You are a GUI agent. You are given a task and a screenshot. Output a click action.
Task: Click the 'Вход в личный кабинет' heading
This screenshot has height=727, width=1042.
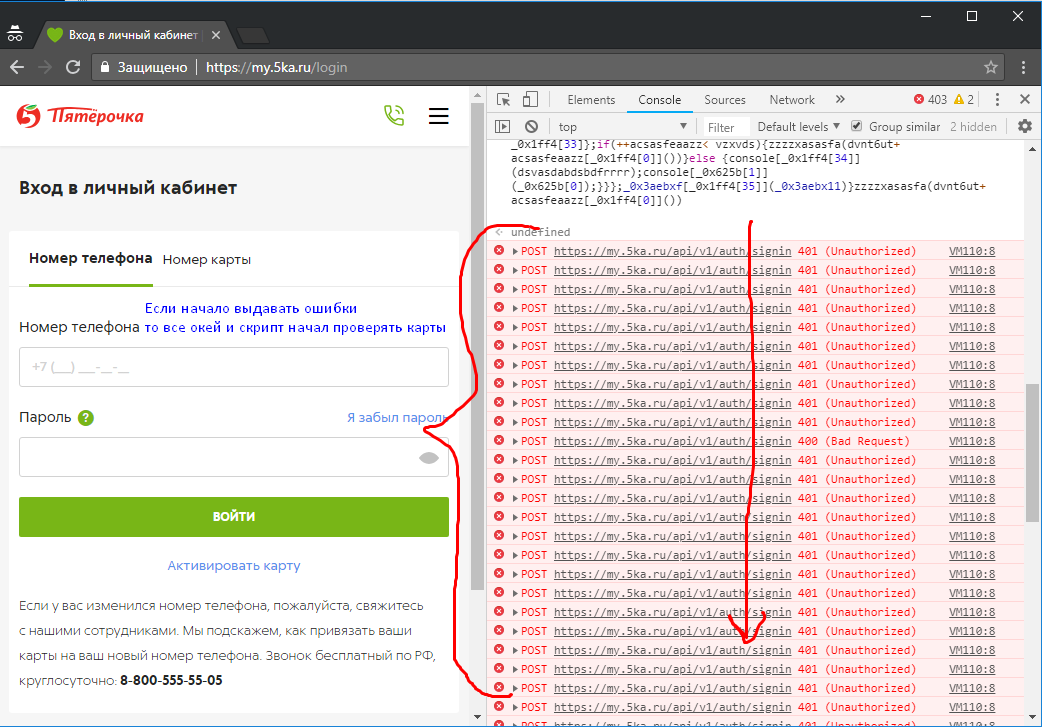pyautogui.click(x=128, y=188)
